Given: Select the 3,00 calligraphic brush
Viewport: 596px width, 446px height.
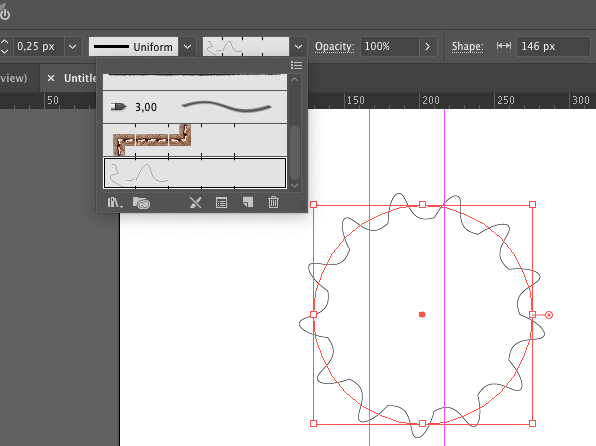Looking at the screenshot, I should point(195,107).
